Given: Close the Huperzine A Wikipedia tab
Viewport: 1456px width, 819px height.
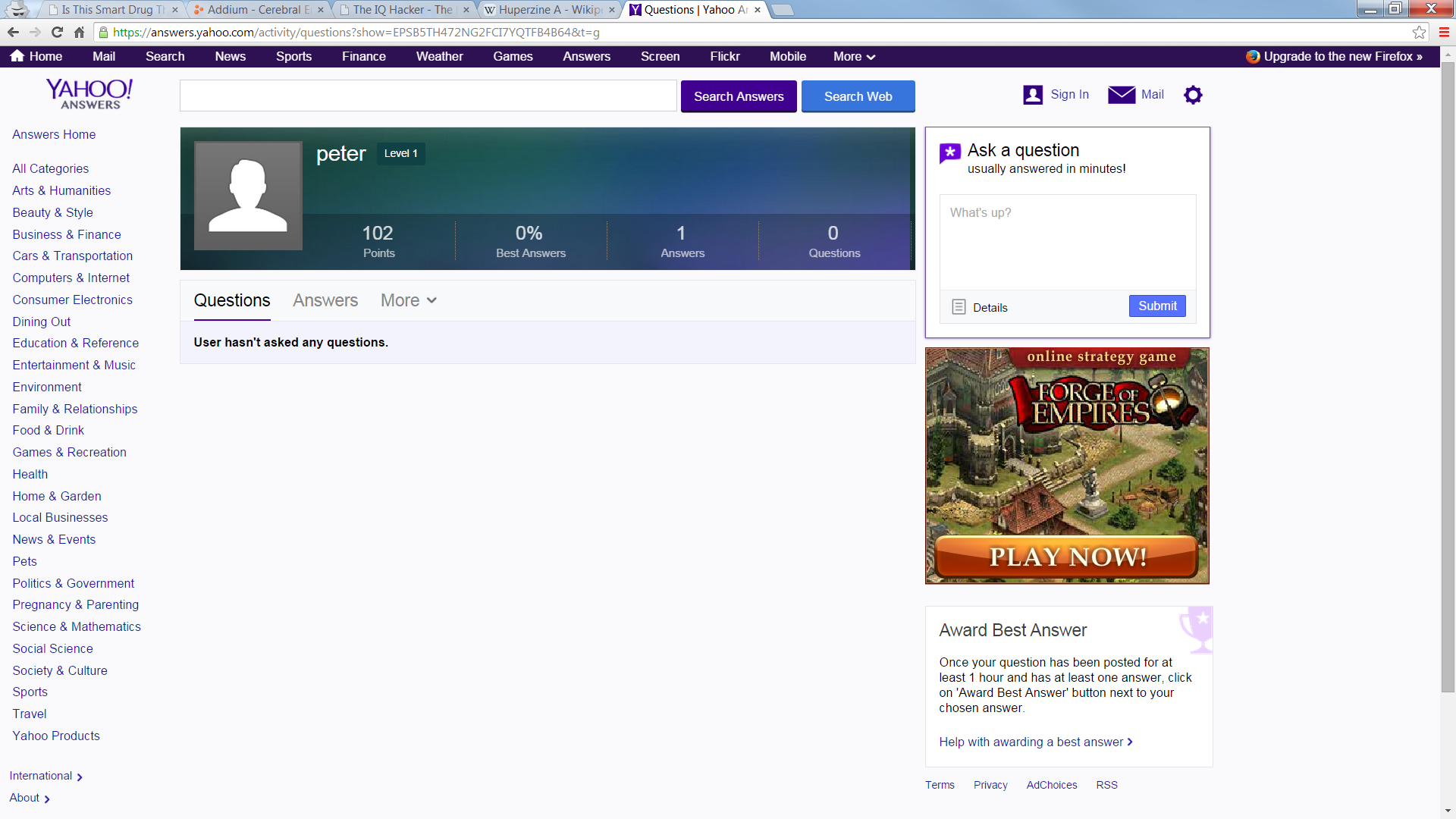Looking at the screenshot, I should coord(612,10).
